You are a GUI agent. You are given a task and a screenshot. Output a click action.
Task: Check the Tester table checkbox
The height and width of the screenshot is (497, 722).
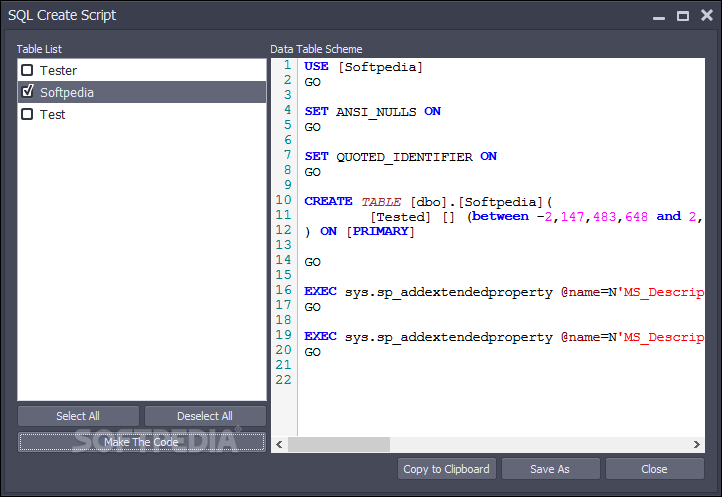tap(27, 70)
